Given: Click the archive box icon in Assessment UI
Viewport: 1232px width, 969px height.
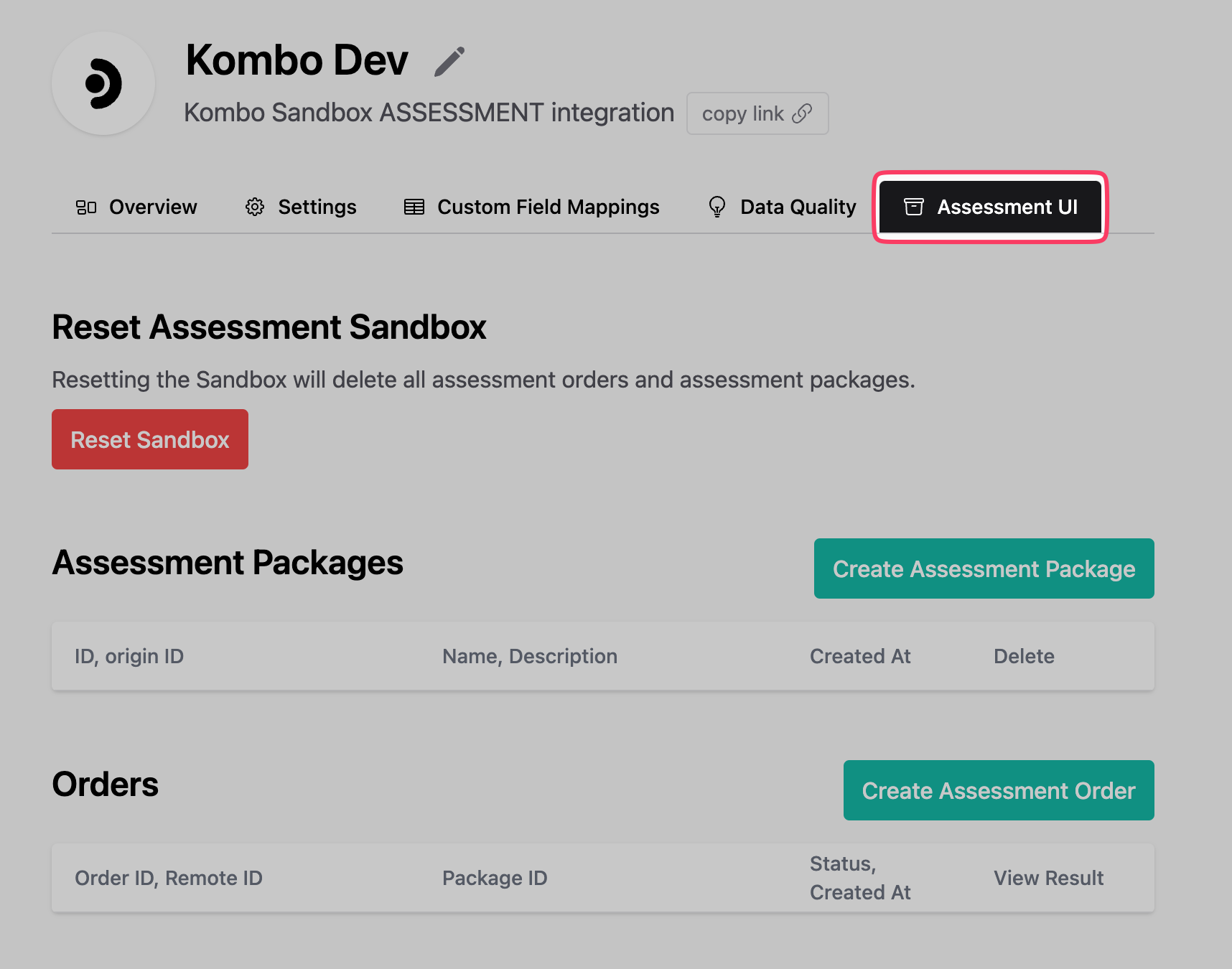Looking at the screenshot, I should click(914, 207).
